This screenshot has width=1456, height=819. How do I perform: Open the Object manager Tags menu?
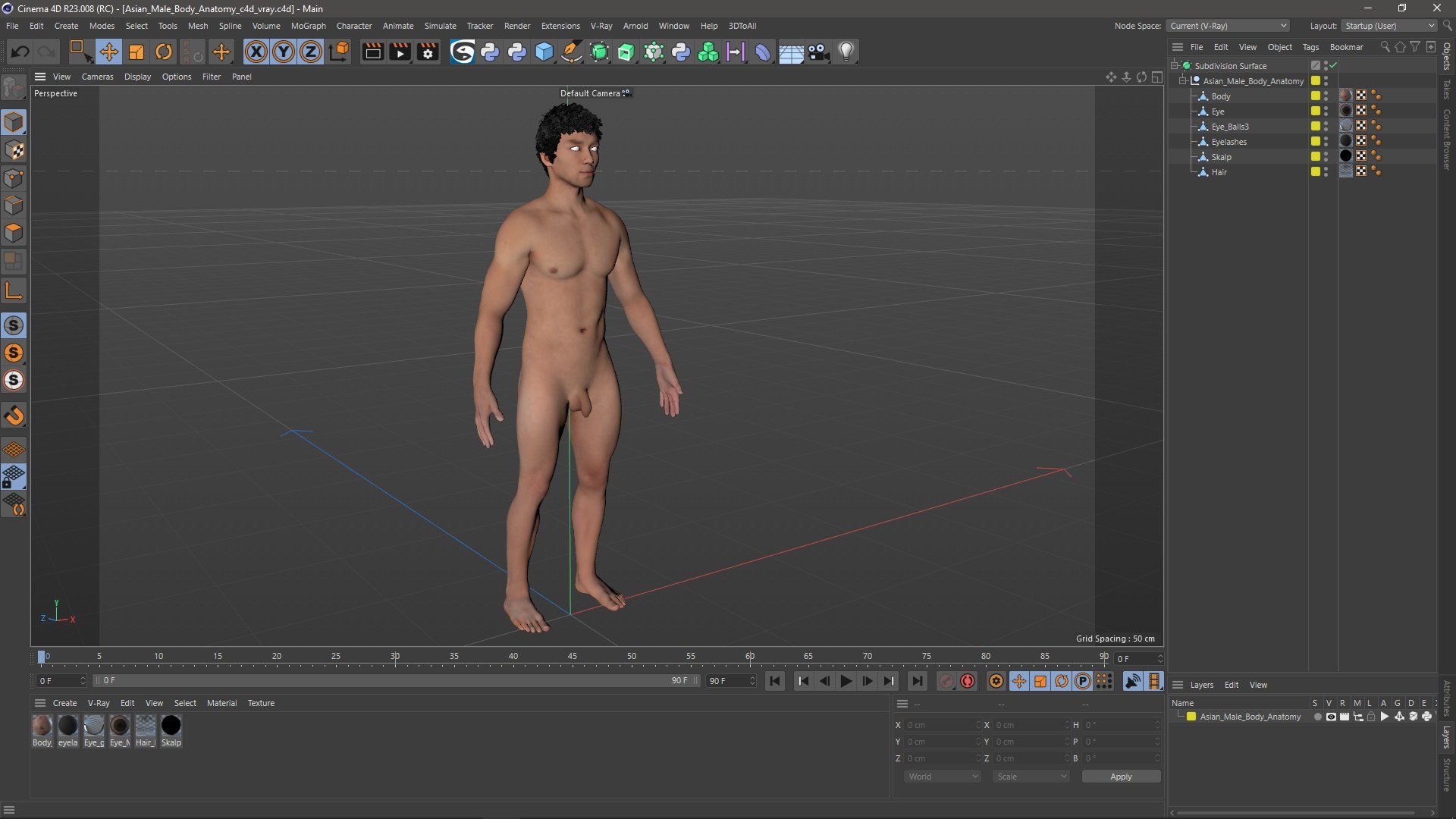coord(1310,47)
